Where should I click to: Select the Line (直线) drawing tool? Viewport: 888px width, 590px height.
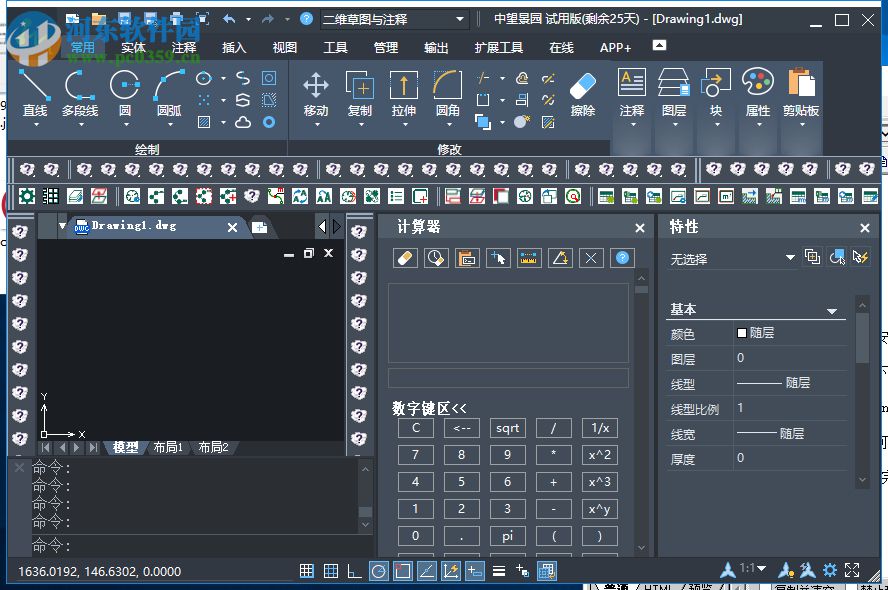coord(35,94)
